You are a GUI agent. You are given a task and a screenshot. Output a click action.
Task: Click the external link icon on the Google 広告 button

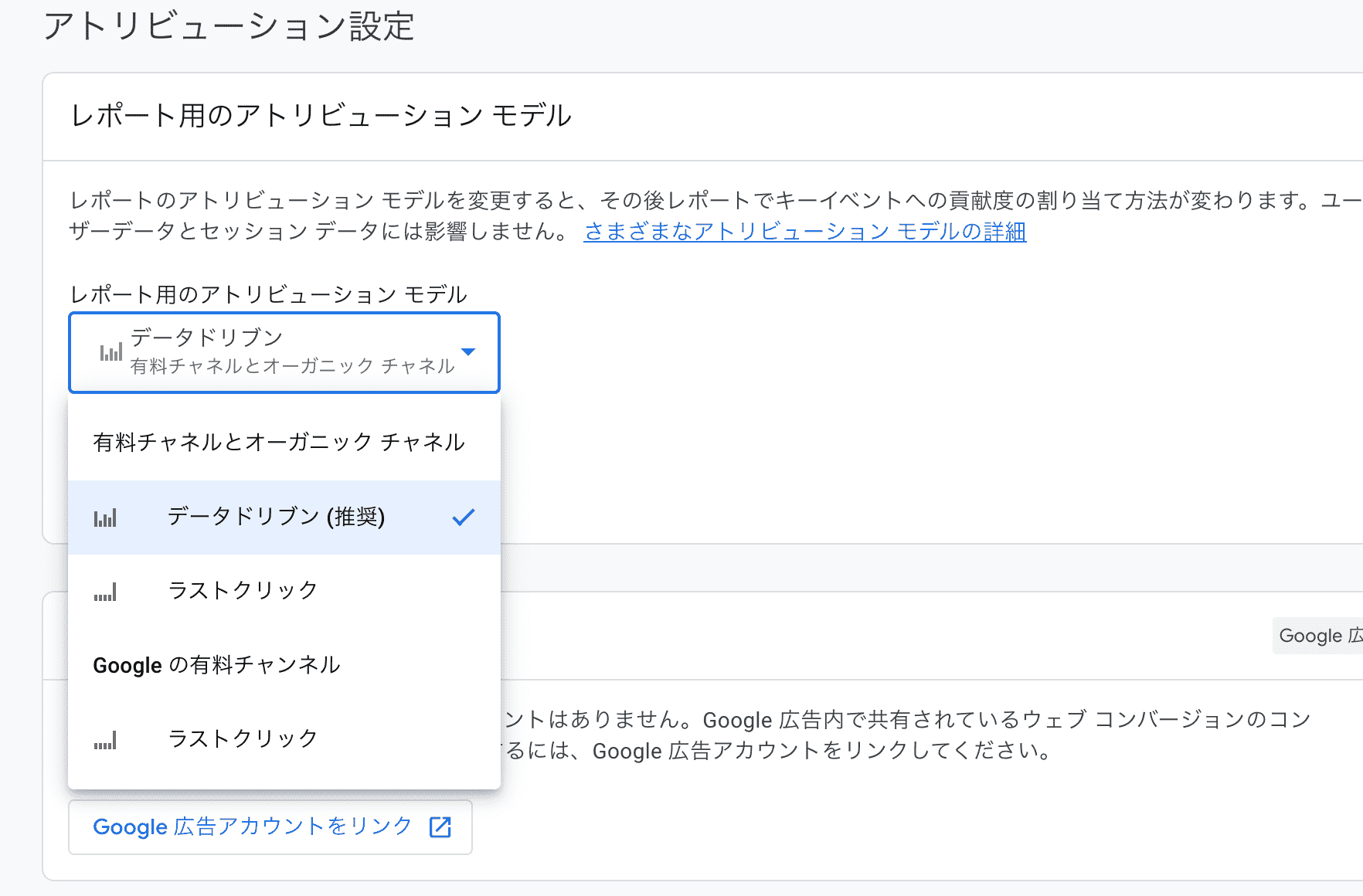(x=440, y=827)
